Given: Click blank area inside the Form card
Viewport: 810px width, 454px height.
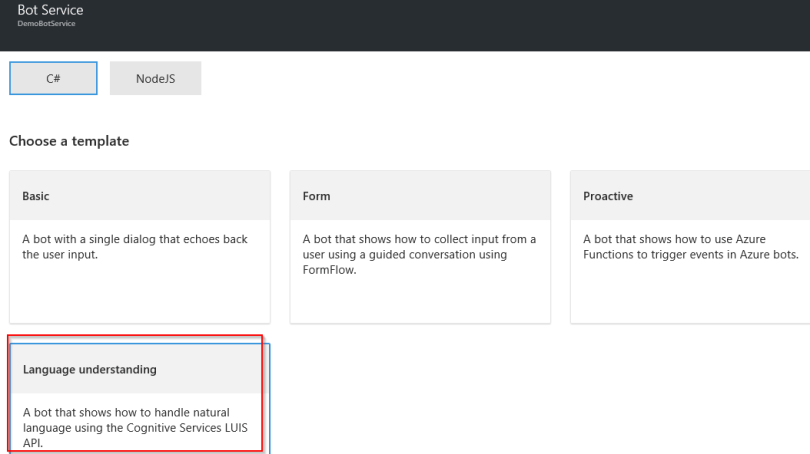Looking at the screenshot, I should 420,298.
